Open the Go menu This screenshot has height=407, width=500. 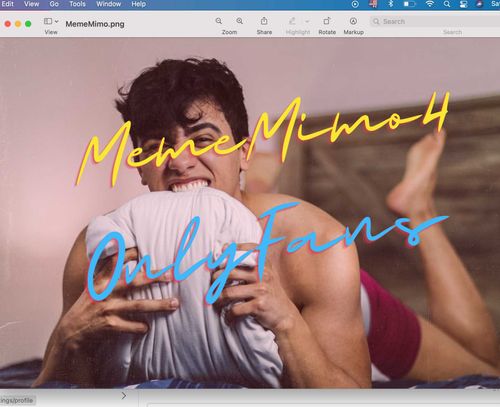[54, 4]
